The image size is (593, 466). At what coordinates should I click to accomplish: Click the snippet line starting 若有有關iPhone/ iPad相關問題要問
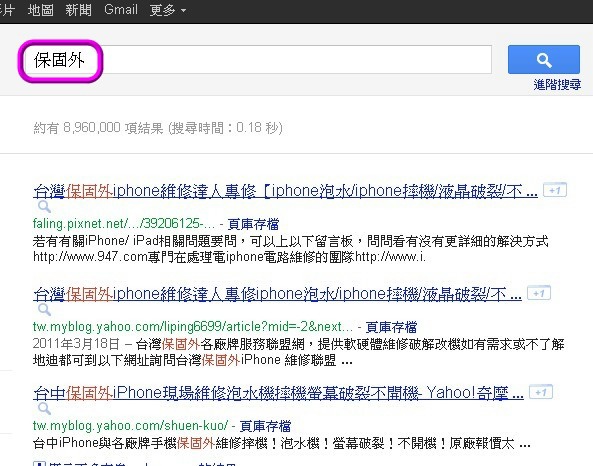[x=290, y=241]
